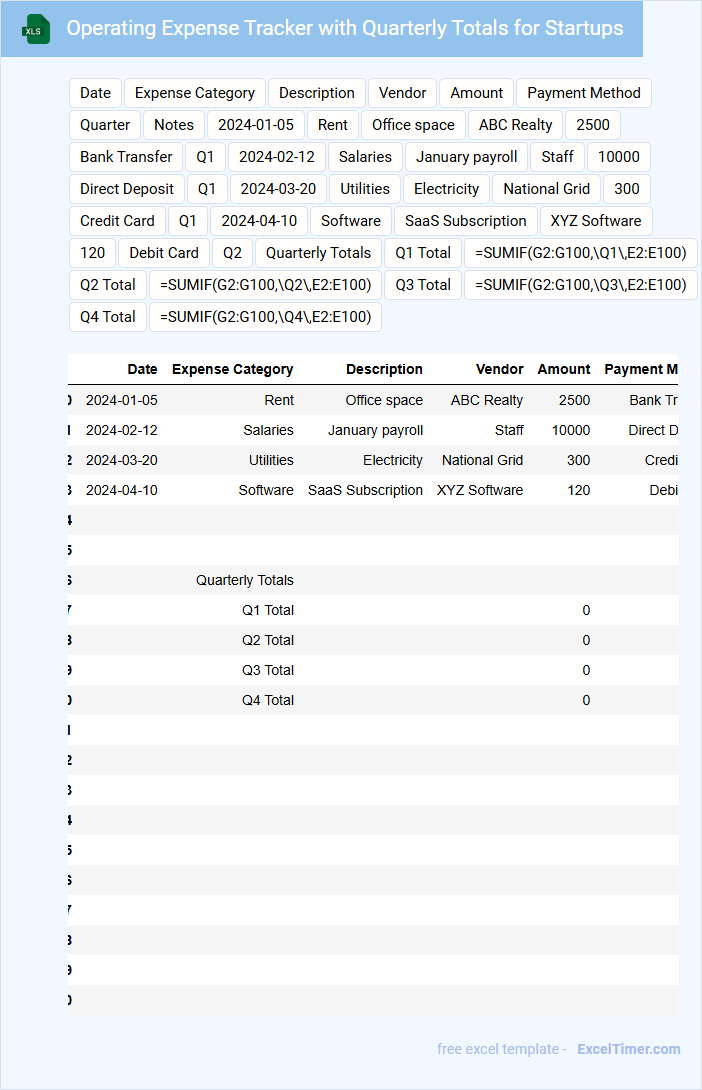Image resolution: width=702 pixels, height=1090 pixels.
Task: Select the 10000 tag chip
Action: (x=619, y=157)
